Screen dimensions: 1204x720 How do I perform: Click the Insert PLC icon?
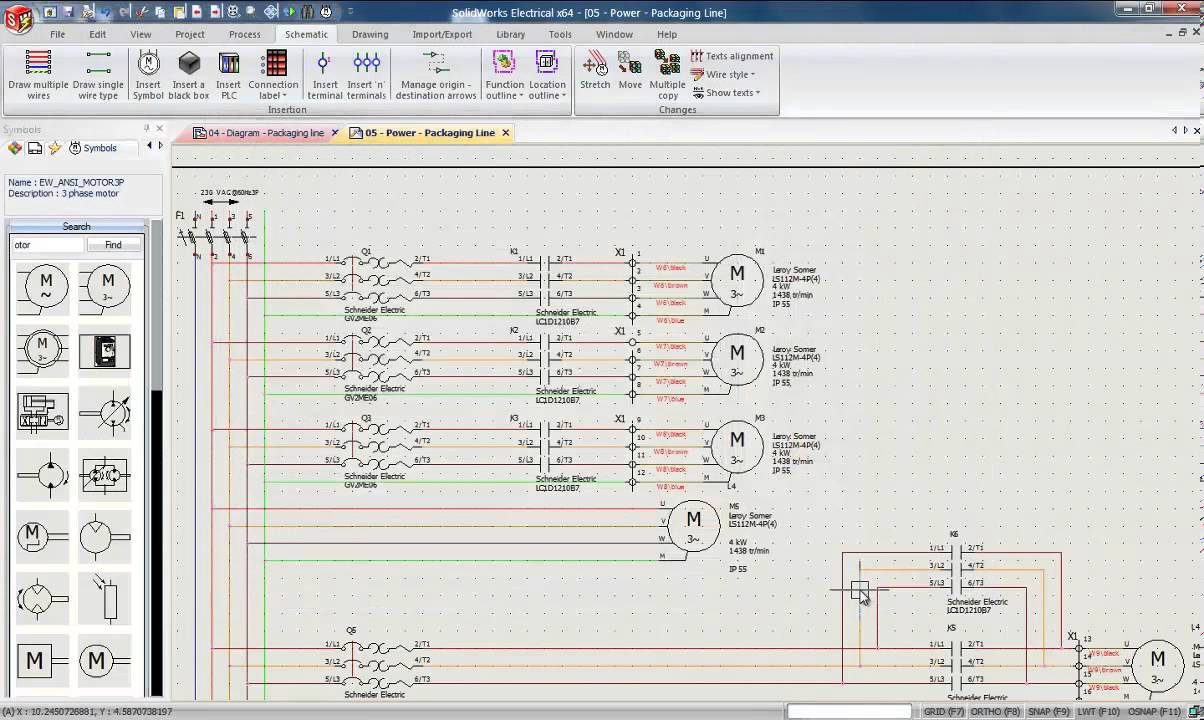pyautogui.click(x=229, y=75)
